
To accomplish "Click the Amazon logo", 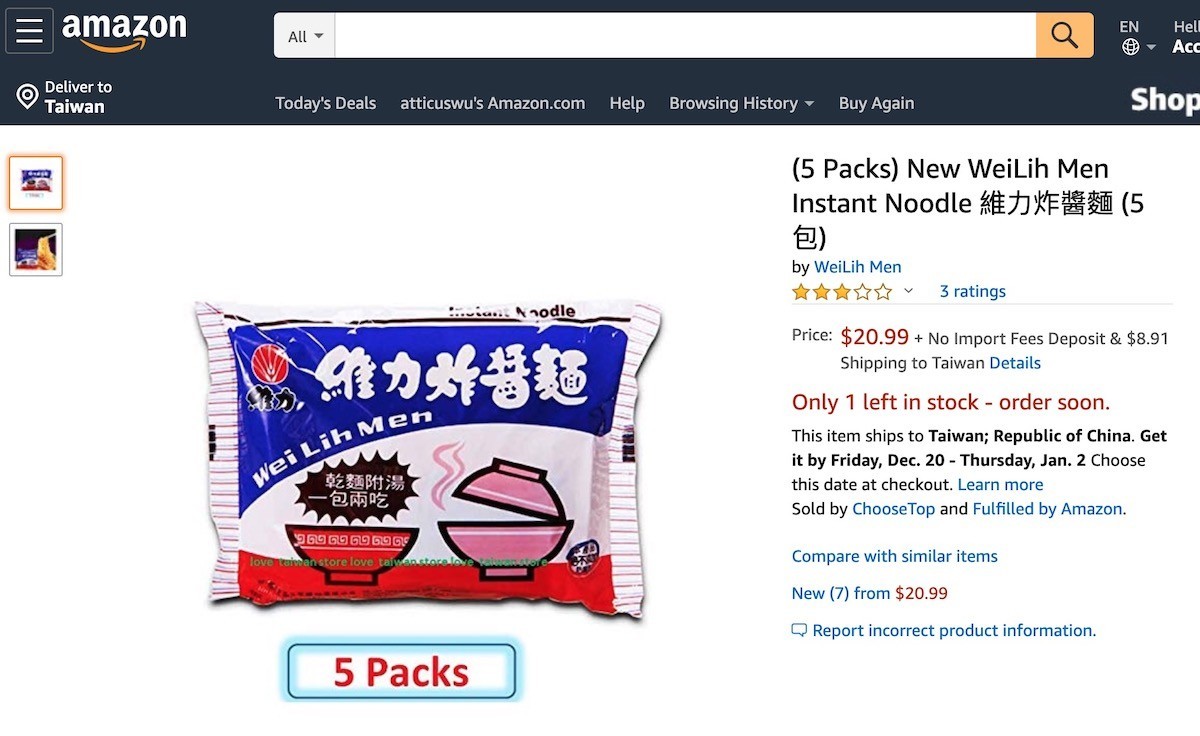I will [x=124, y=32].
